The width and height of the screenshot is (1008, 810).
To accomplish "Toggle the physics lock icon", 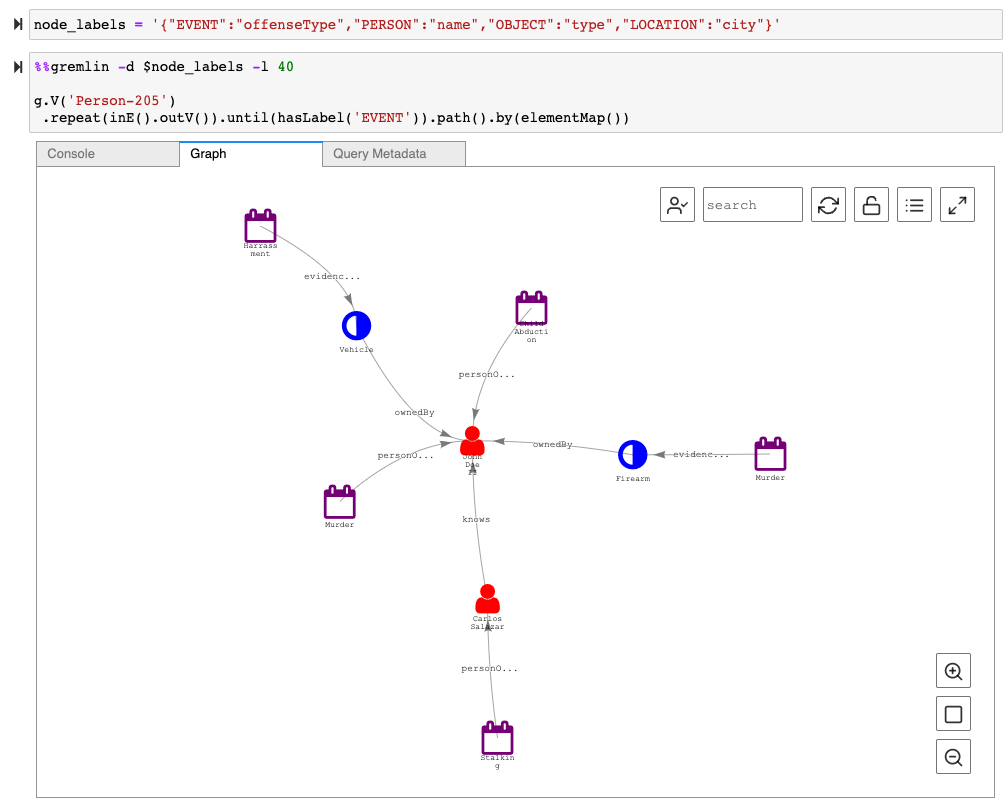I will click(871, 205).
